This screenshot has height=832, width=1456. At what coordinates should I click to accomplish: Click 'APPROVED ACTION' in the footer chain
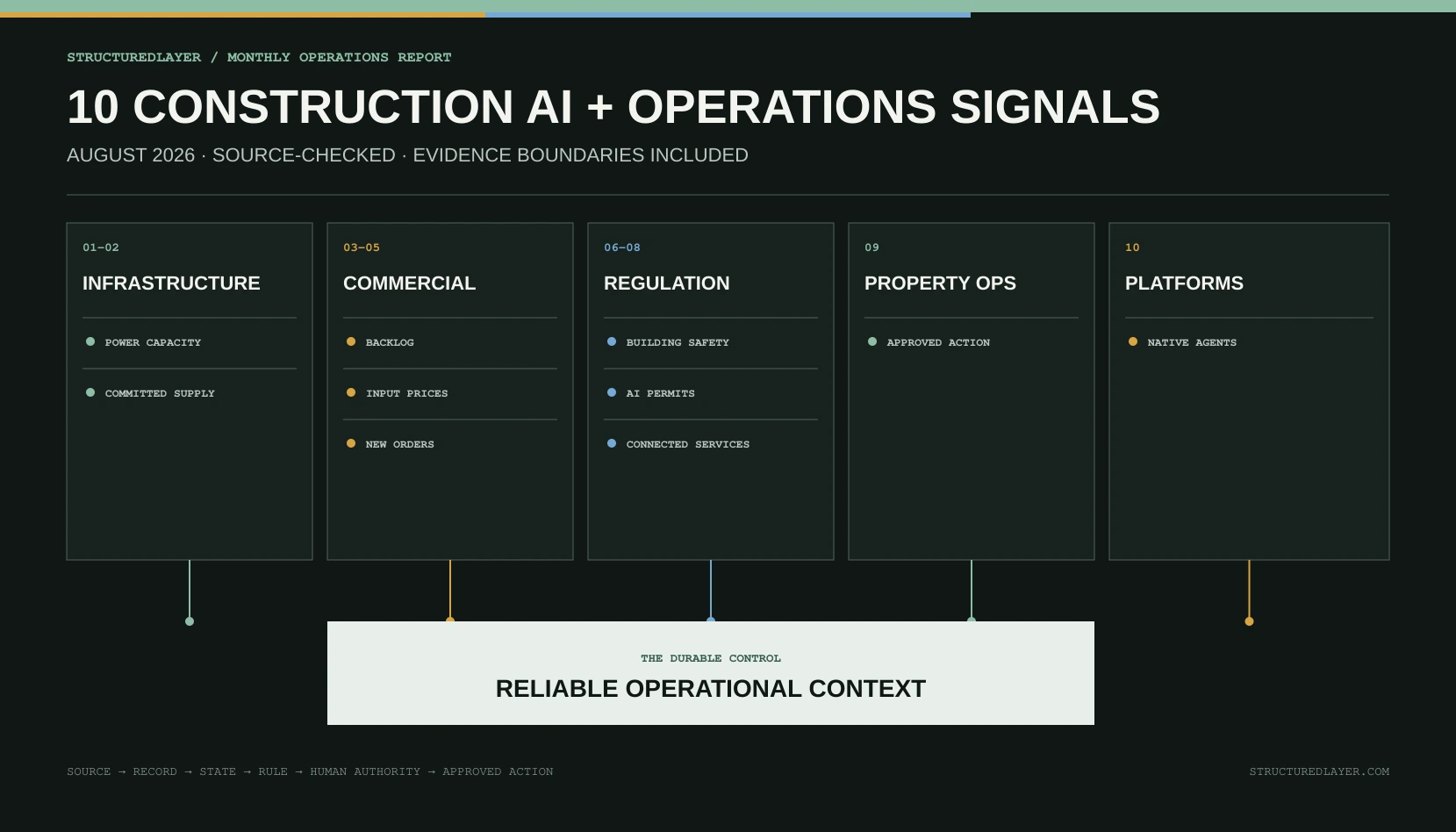[x=498, y=772]
